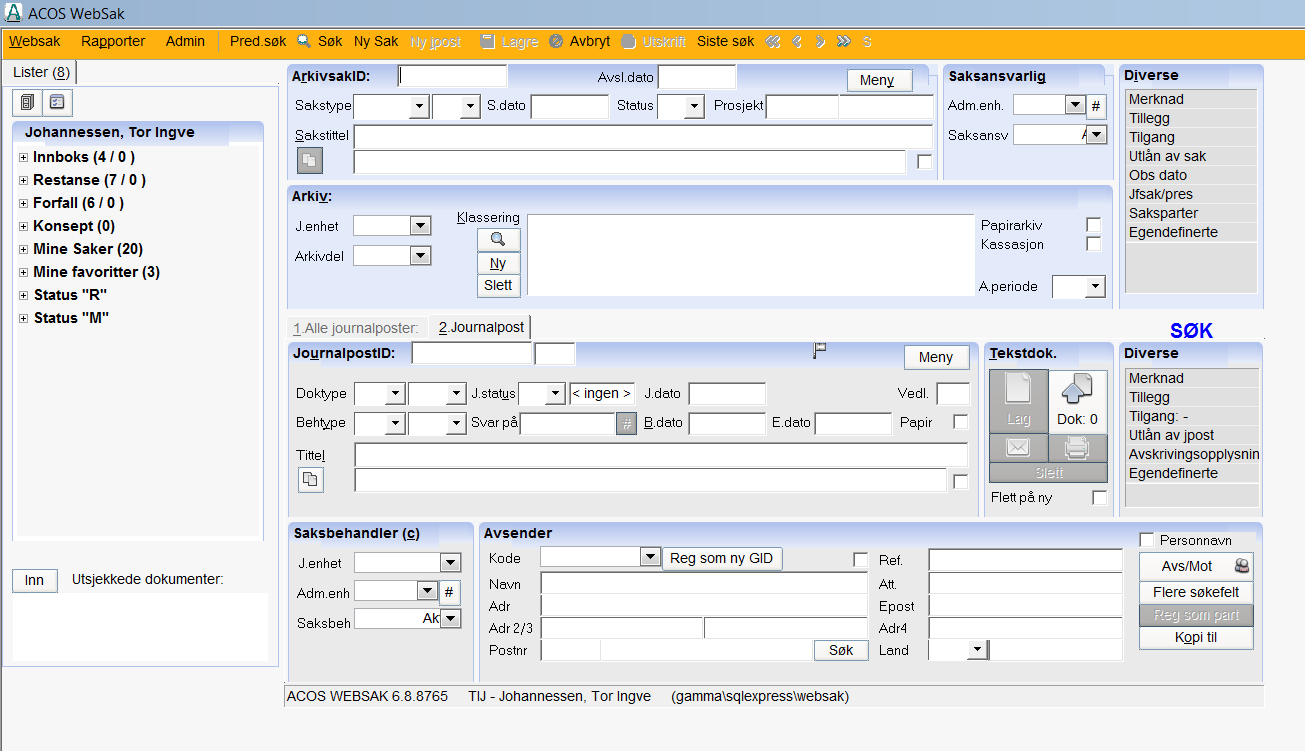Select the Lister (8) tab
The image size is (1305, 751).
[x=41, y=72]
